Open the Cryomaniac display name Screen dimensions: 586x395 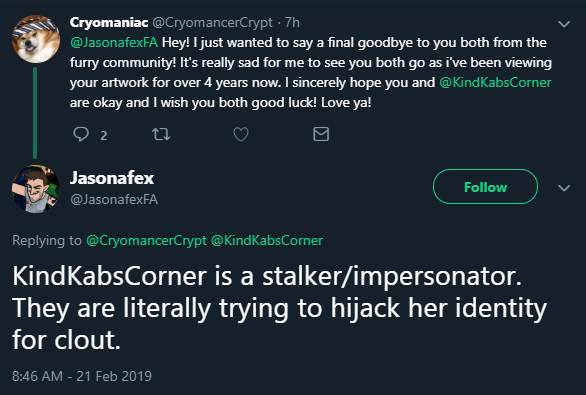tap(109, 23)
